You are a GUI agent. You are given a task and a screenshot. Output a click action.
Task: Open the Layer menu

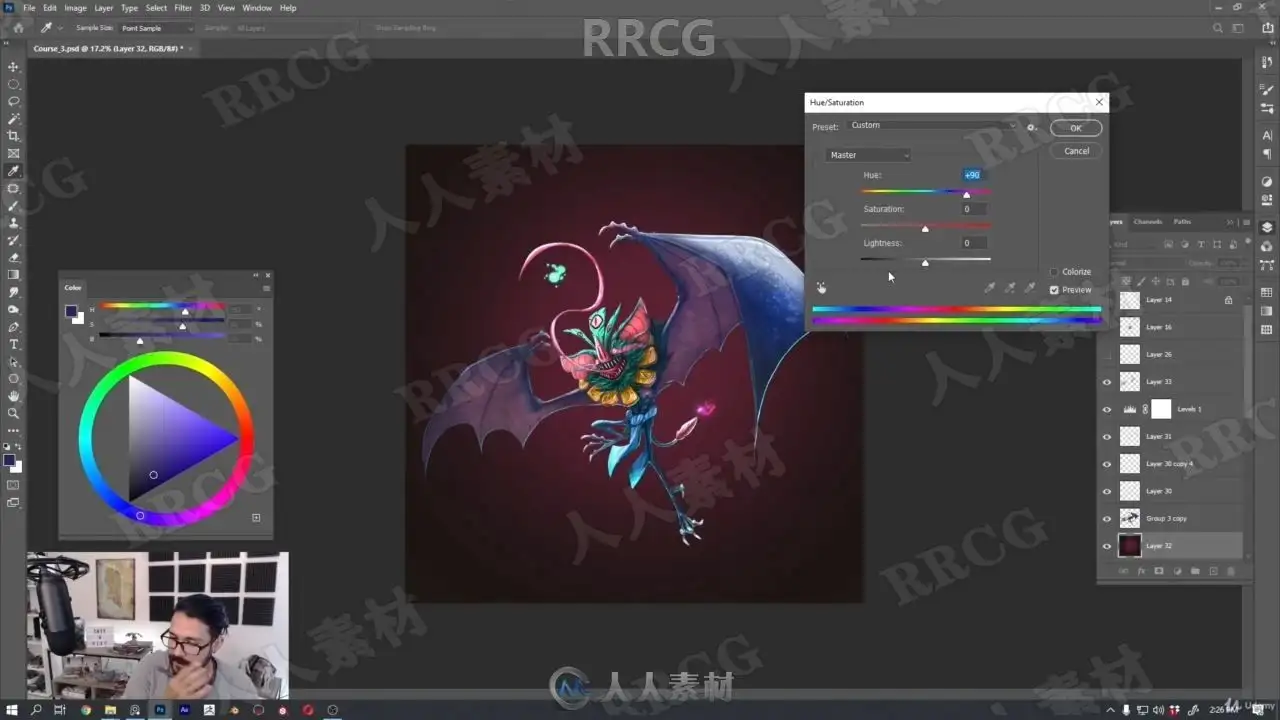pos(104,8)
